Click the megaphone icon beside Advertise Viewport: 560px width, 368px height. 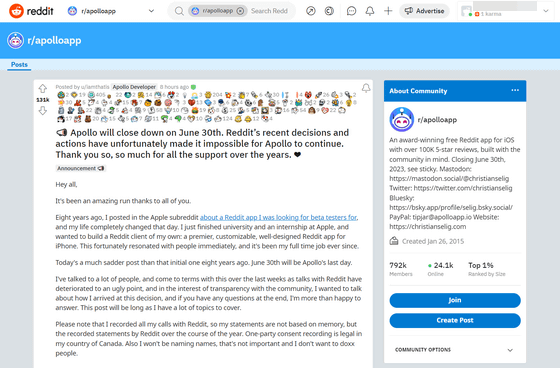tap(409, 11)
